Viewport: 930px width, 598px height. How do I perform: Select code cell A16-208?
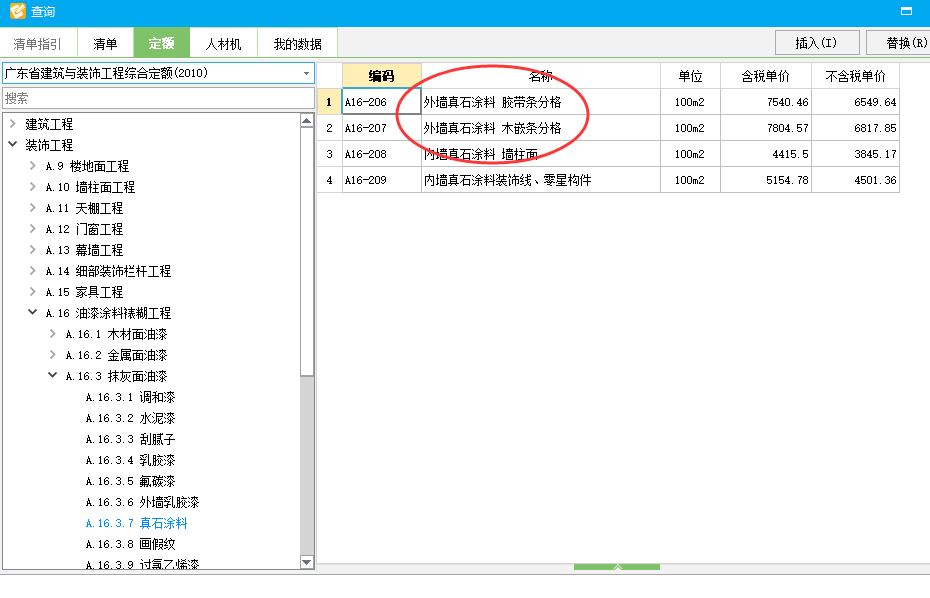point(381,154)
